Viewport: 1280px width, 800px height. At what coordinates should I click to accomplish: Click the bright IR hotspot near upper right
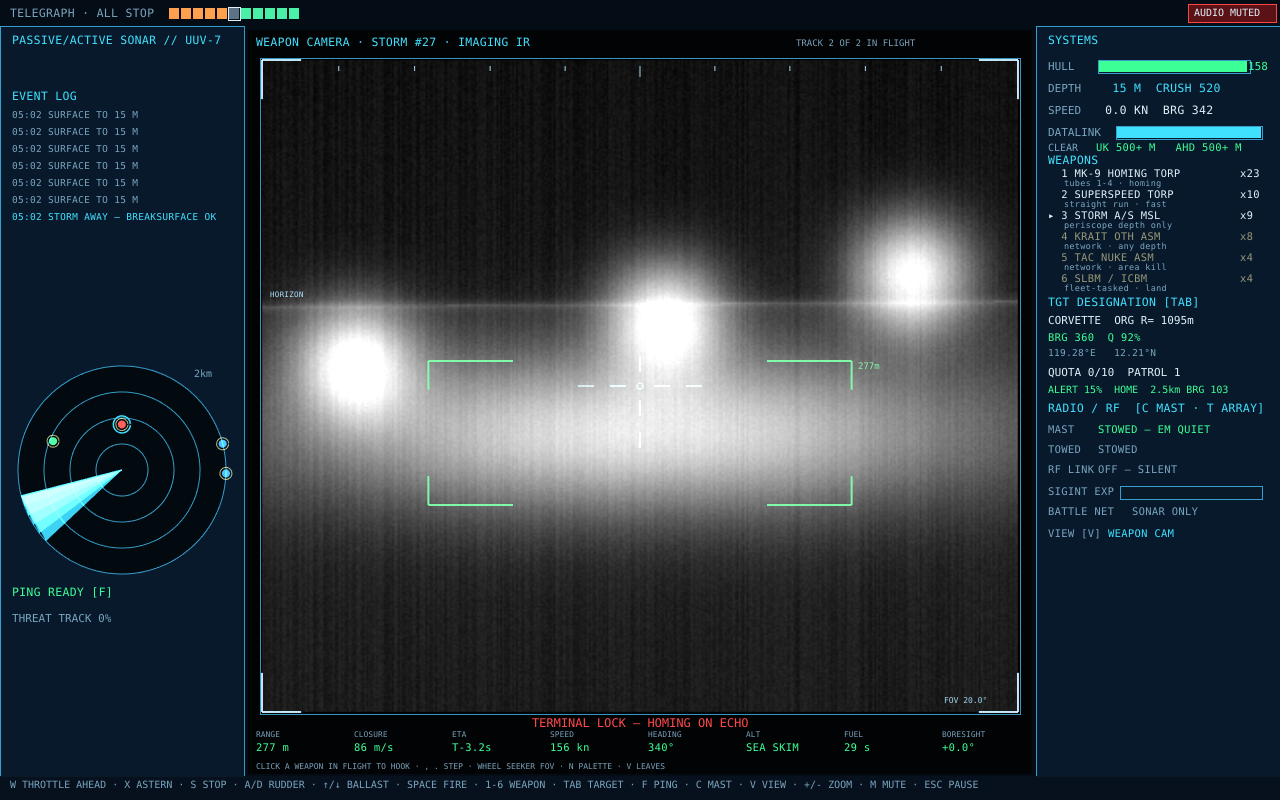tap(911, 272)
